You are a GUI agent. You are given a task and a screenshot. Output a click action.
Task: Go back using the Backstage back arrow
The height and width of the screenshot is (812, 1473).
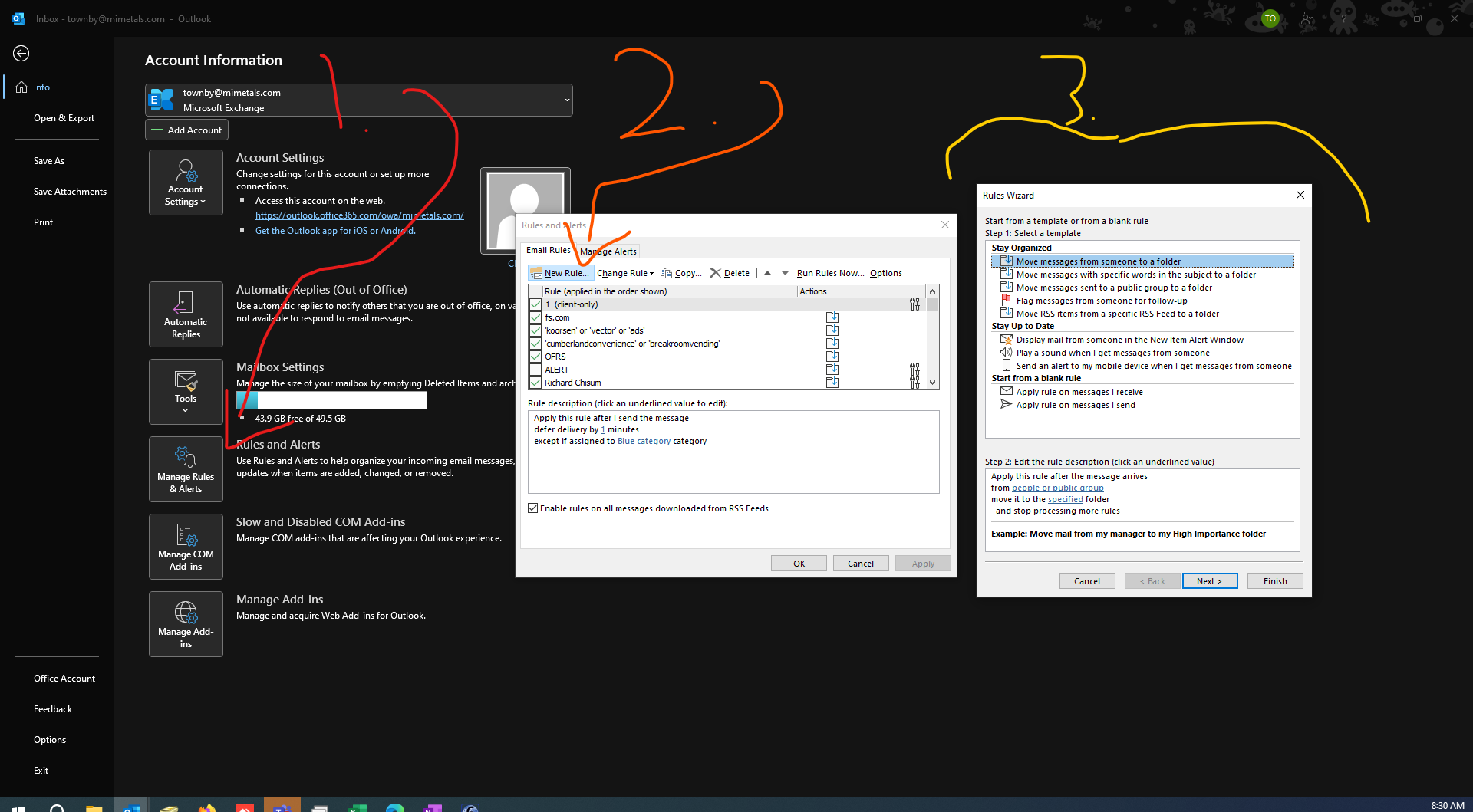[x=21, y=53]
